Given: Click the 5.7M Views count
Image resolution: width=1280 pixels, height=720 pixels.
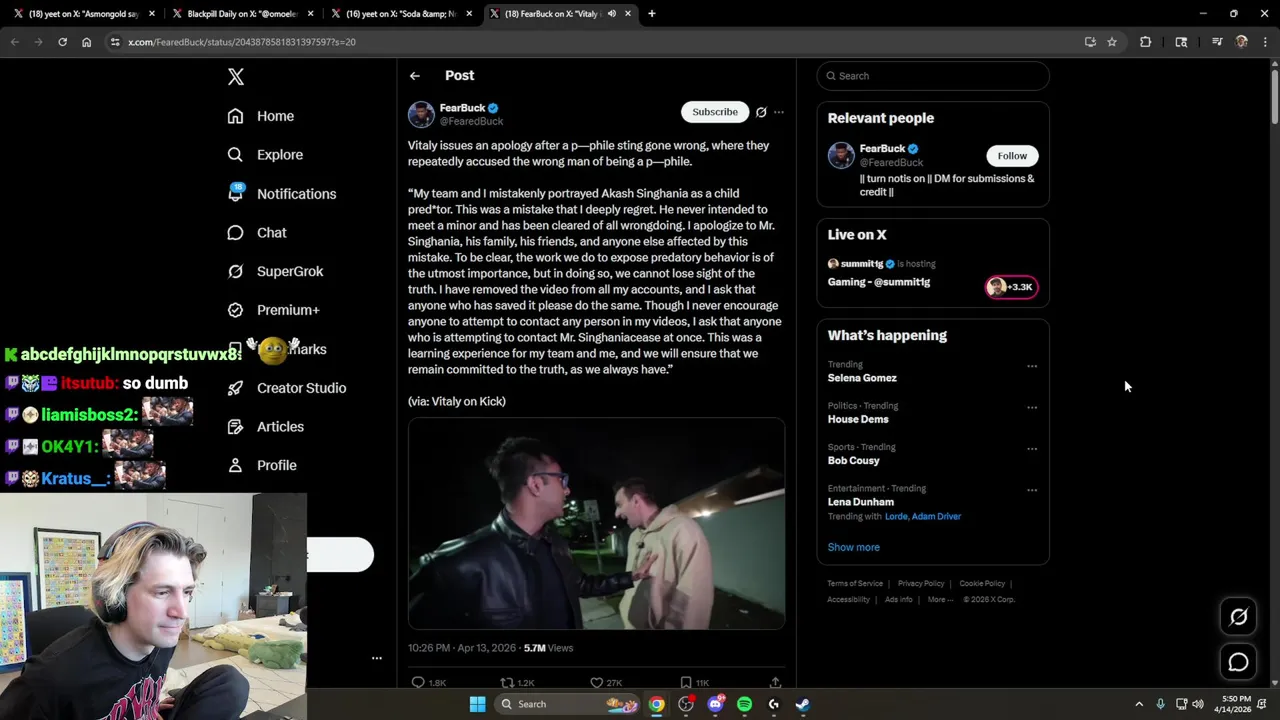Looking at the screenshot, I should coord(548,648).
